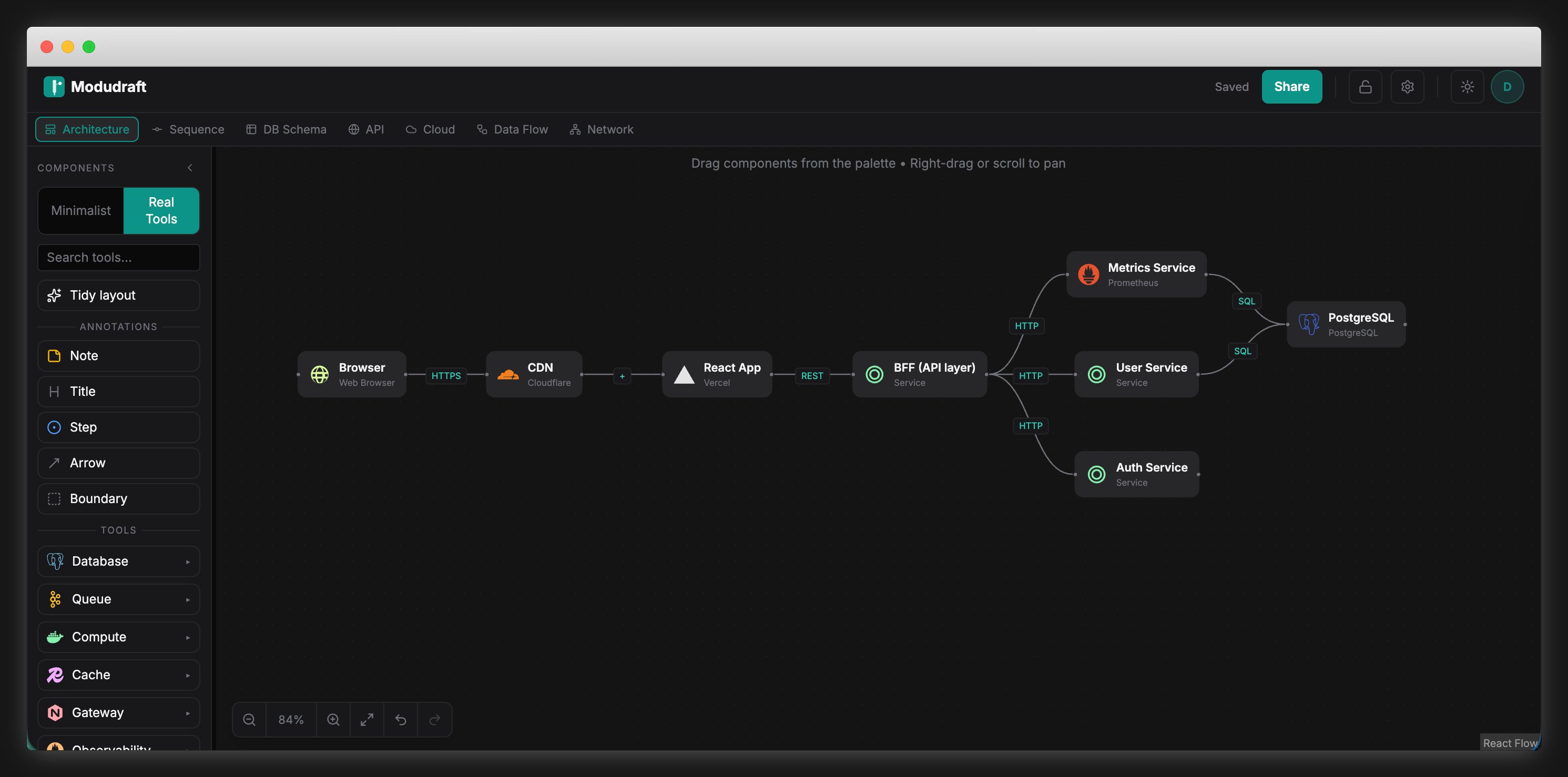Click the Vercel triangle icon on React App

point(684,374)
